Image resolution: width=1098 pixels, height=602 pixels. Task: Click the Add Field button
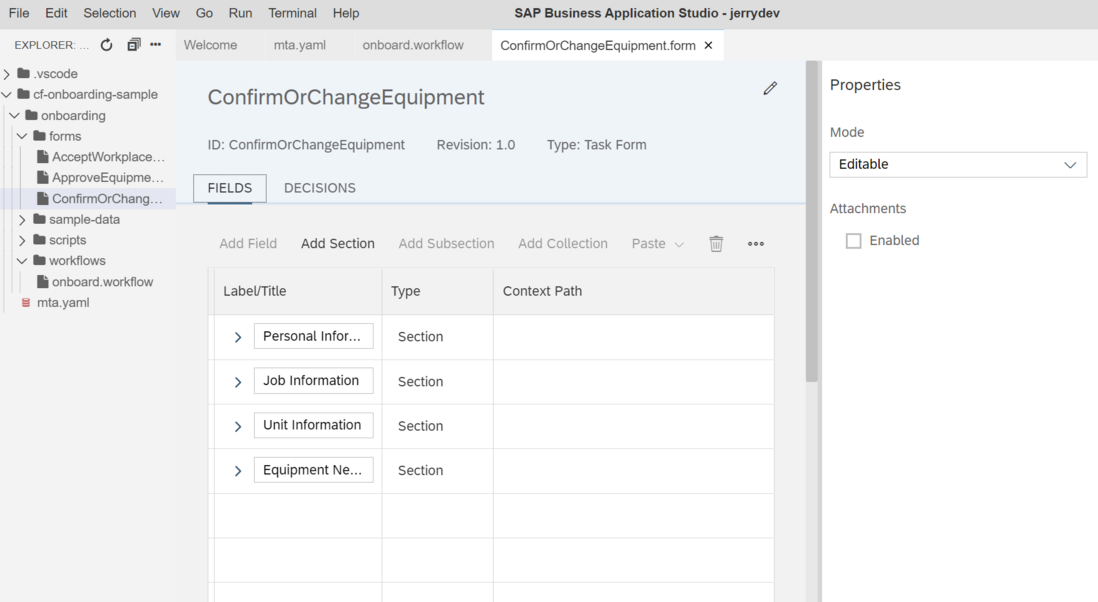248,244
